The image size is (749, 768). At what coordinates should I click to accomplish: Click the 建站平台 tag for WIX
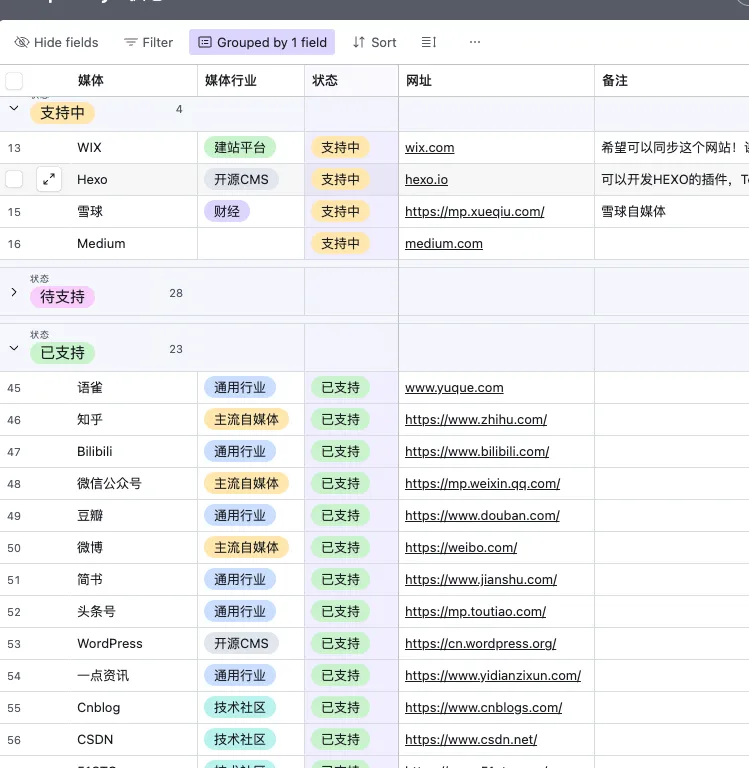(240, 147)
